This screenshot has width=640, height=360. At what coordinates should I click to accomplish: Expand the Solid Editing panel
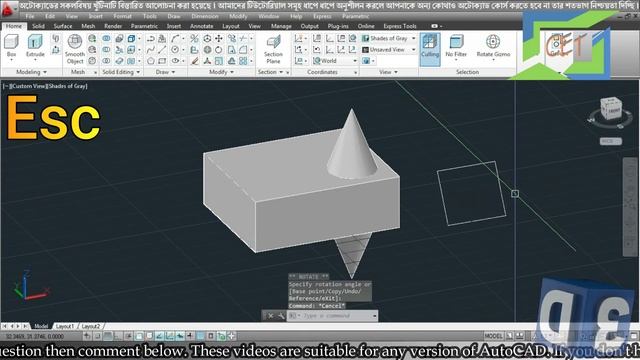tap(121, 72)
